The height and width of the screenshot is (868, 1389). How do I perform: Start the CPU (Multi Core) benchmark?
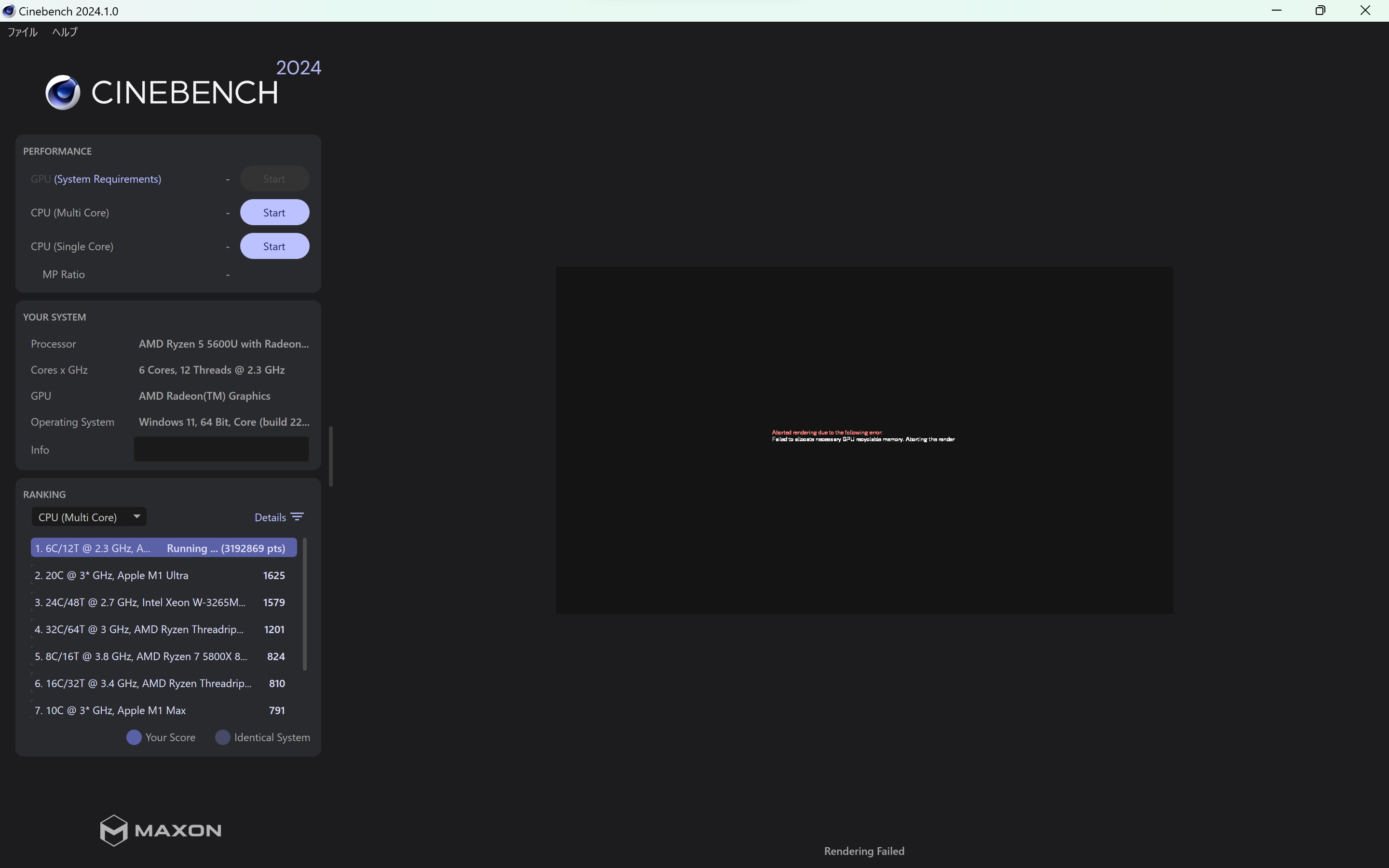coord(274,212)
